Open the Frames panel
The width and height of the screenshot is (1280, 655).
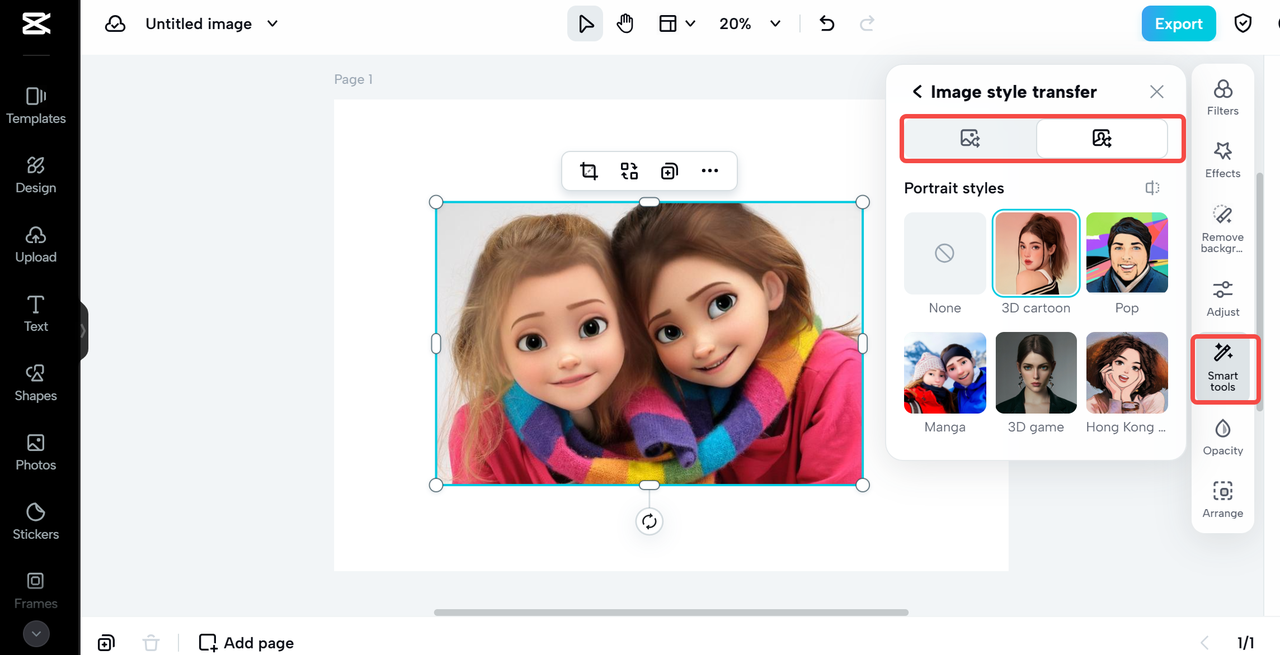pyautogui.click(x=36, y=590)
